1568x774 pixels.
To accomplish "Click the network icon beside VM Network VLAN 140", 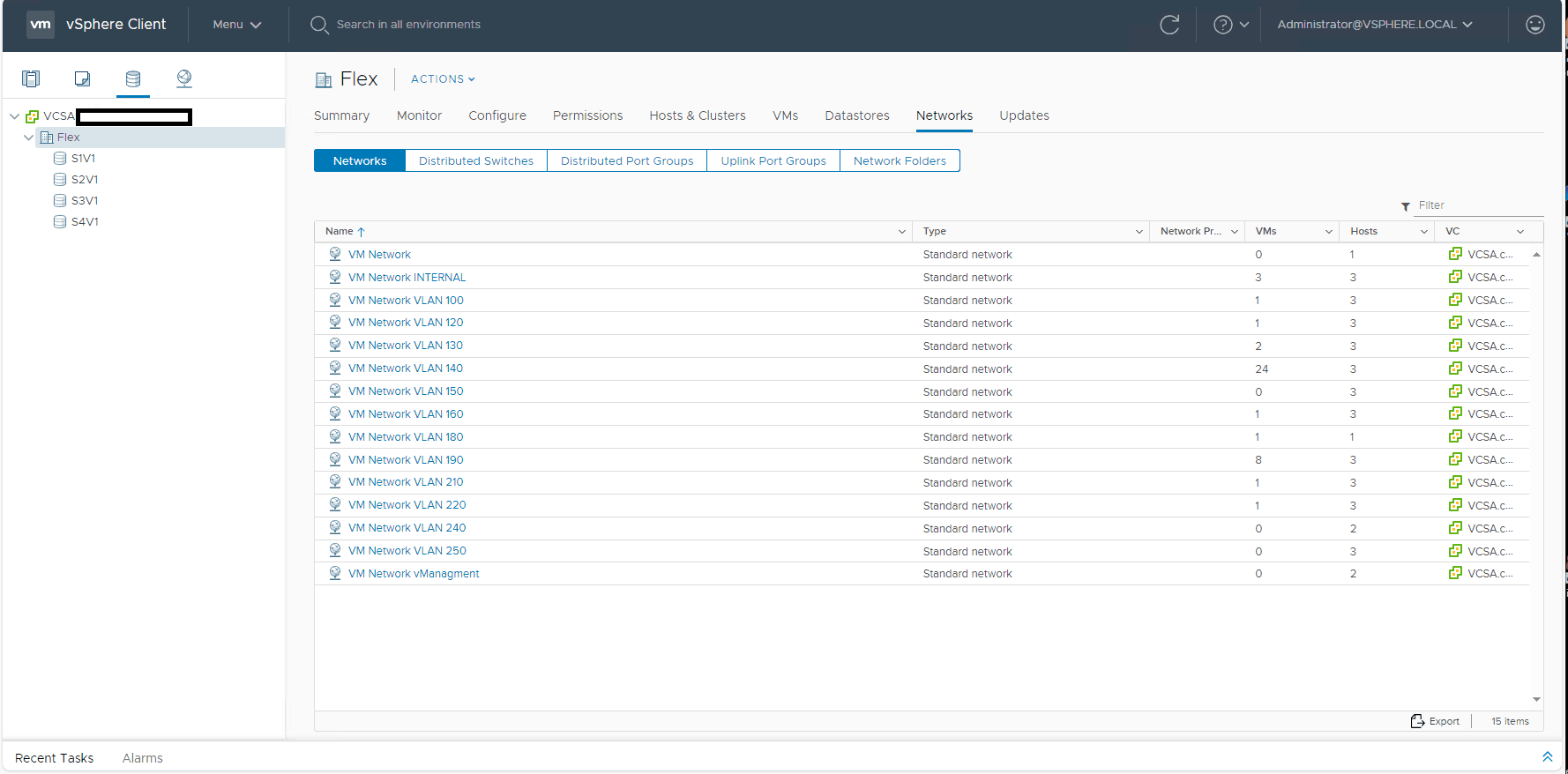I will click(x=335, y=368).
